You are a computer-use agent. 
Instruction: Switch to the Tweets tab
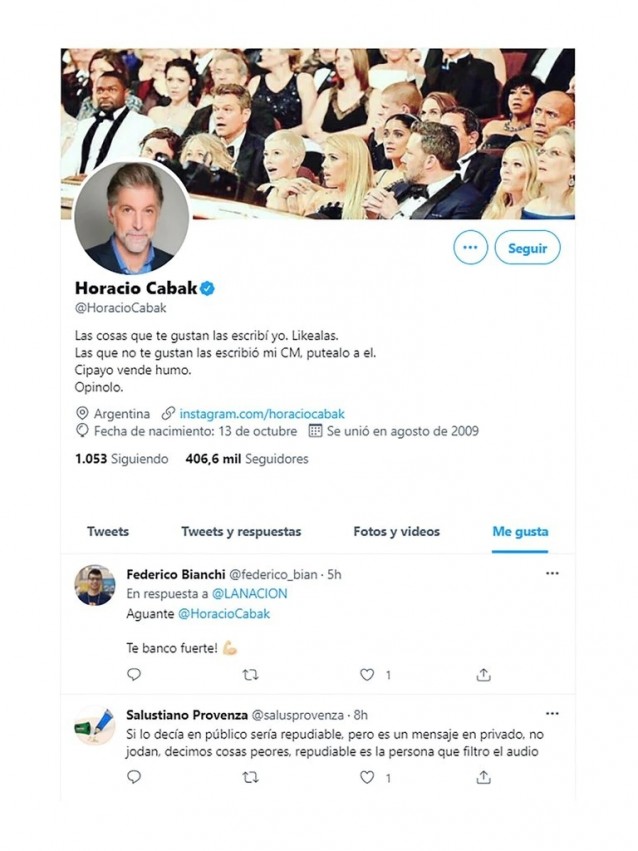108,531
